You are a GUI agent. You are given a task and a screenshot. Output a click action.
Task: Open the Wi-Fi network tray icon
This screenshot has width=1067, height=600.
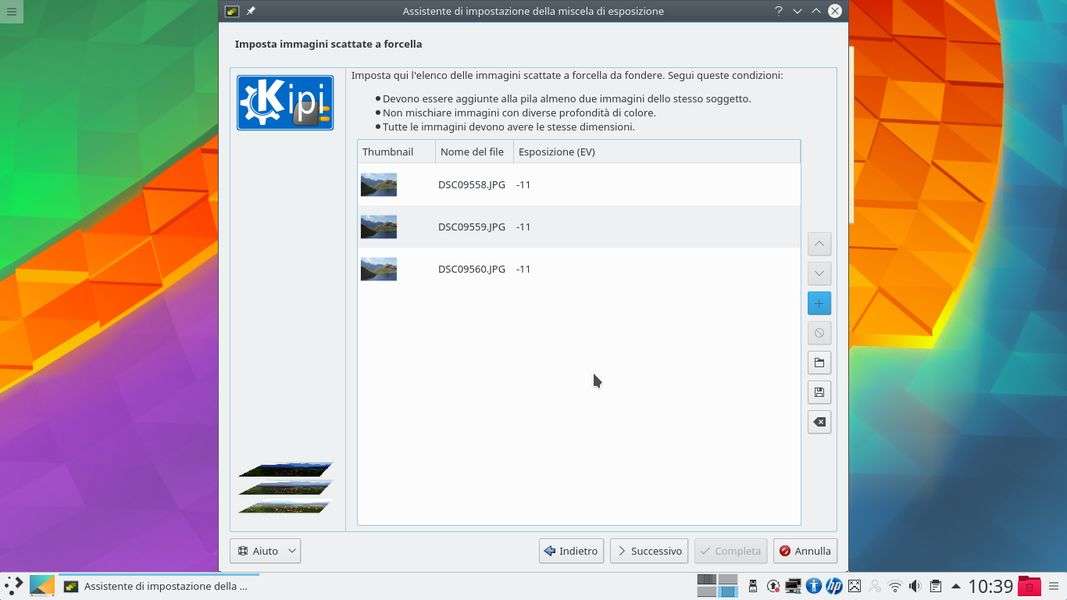[x=895, y=586]
